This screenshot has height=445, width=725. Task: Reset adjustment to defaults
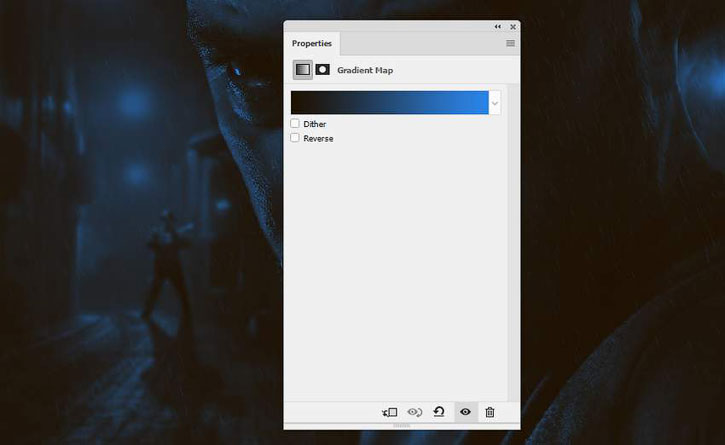[x=439, y=412]
